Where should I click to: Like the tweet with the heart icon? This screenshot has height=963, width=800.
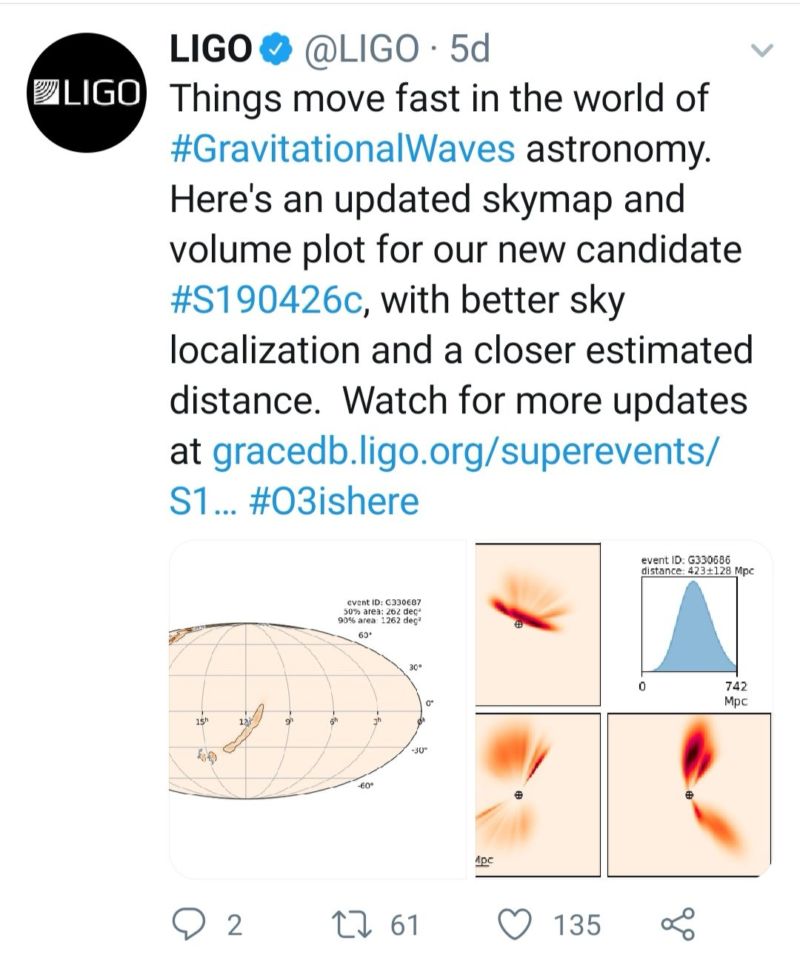point(513,924)
